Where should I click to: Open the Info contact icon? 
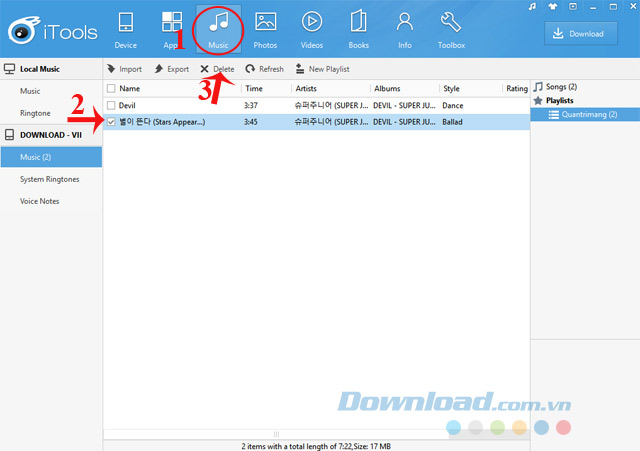point(404,22)
